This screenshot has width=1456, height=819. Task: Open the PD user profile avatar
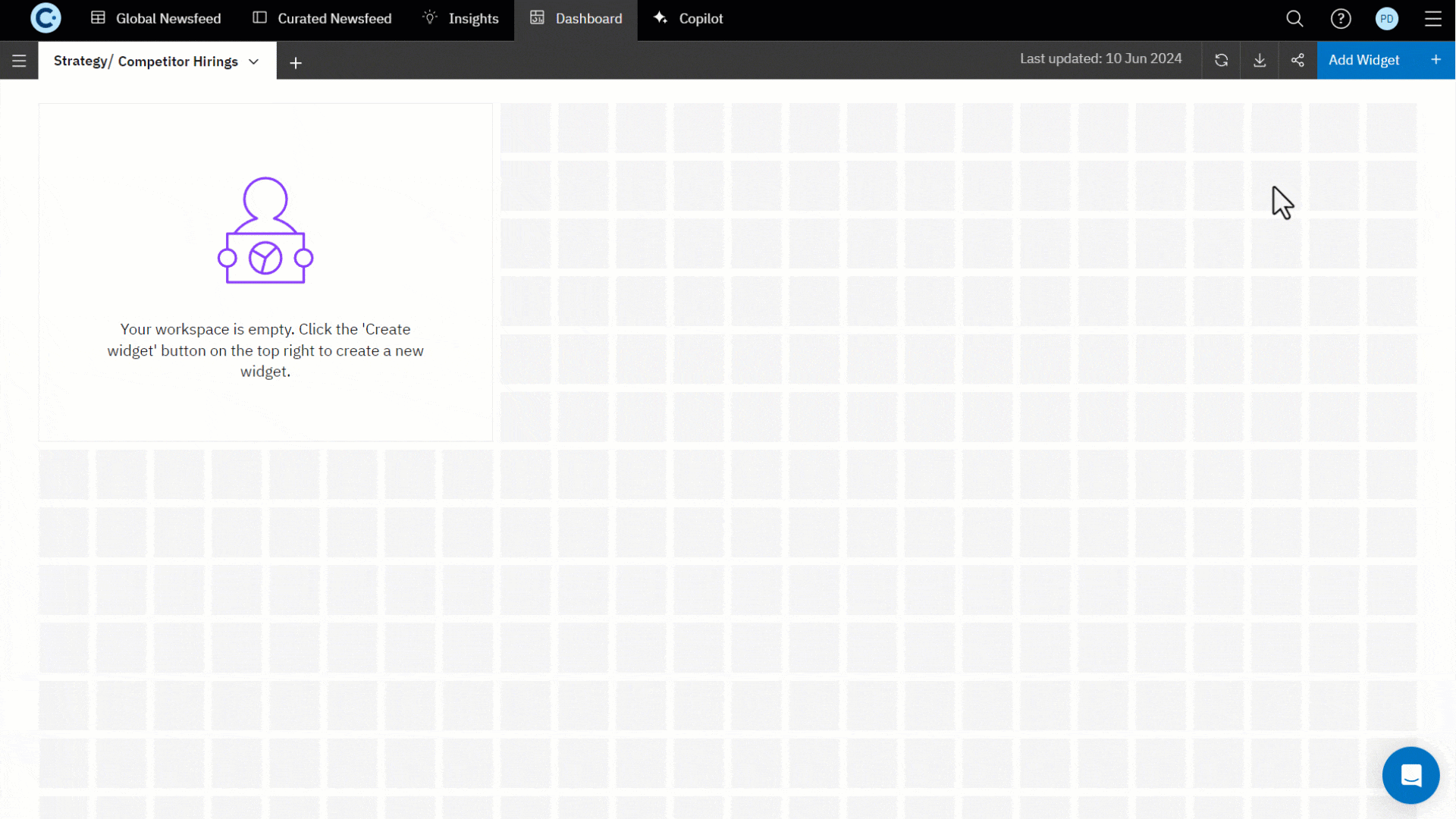pos(1387,19)
